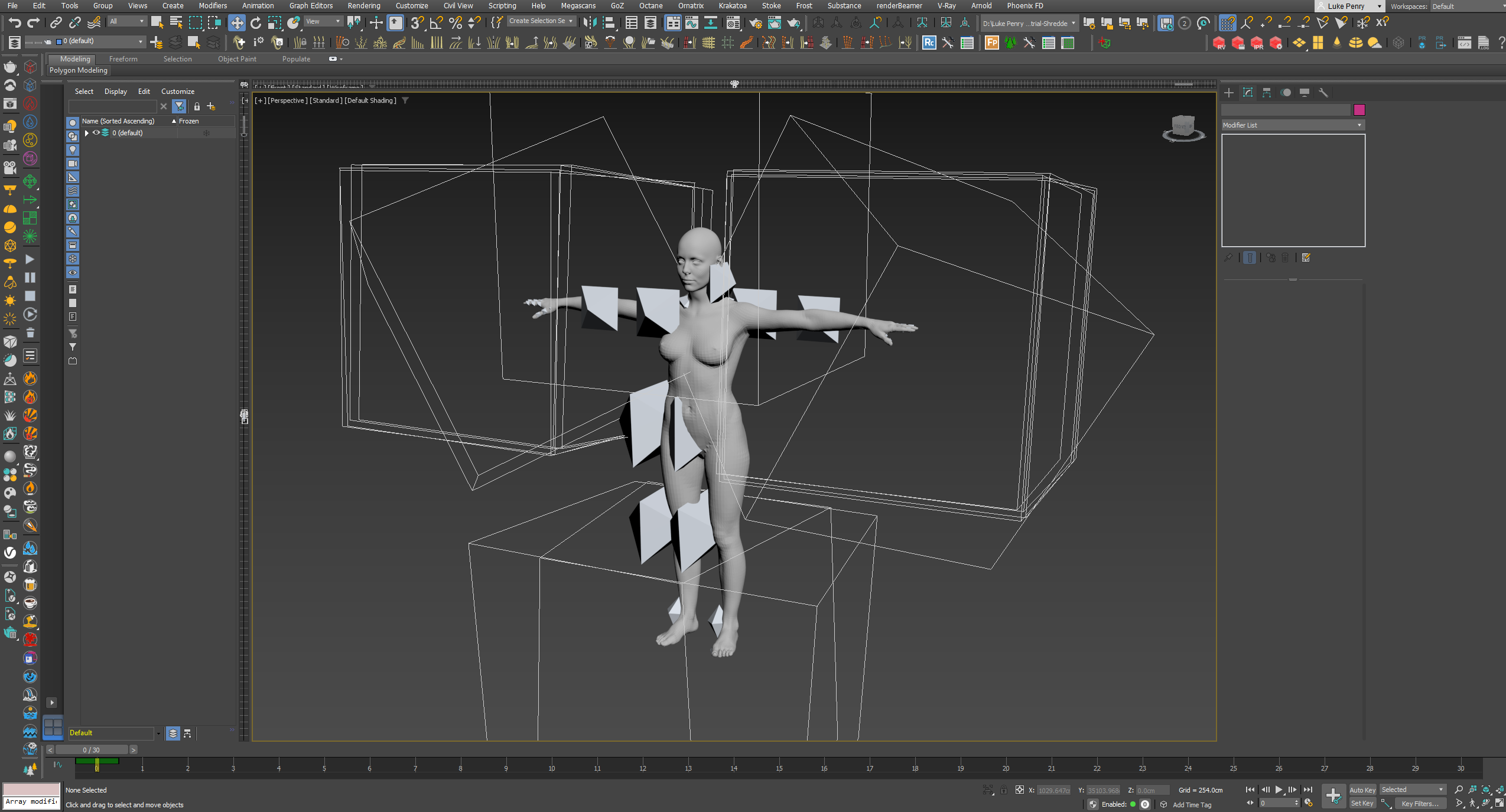The width and height of the screenshot is (1506, 812).
Task: Click the Key Filters button
Action: coord(1420,804)
